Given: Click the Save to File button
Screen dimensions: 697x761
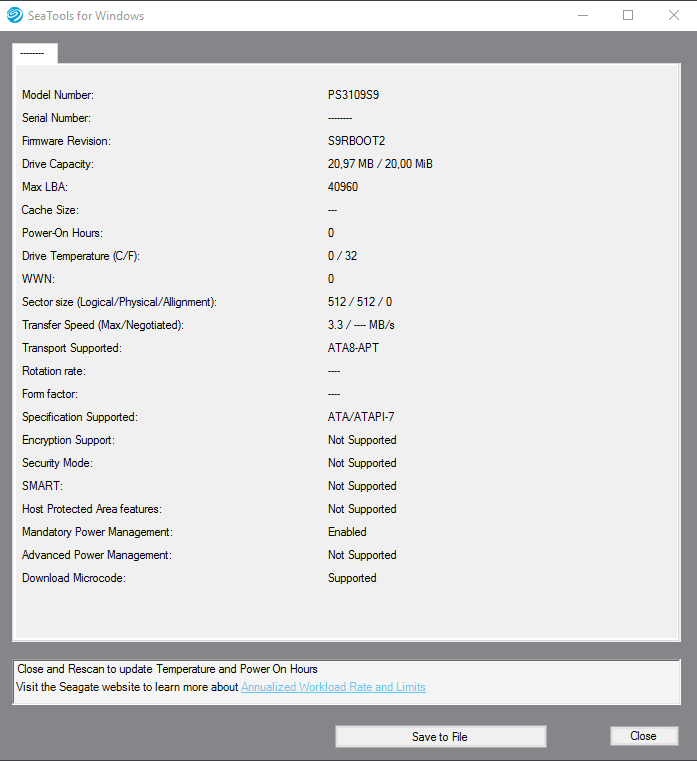Looking at the screenshot, I should click(441, 736).
